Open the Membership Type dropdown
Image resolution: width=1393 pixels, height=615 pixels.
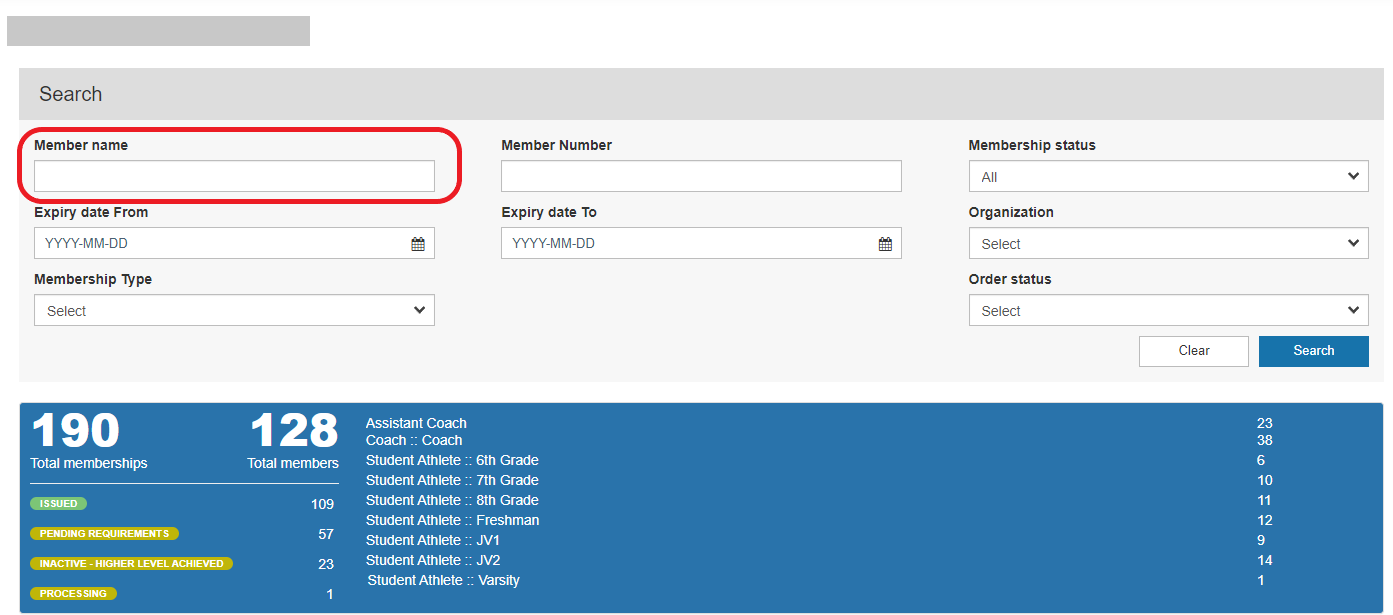coord(234,310)
